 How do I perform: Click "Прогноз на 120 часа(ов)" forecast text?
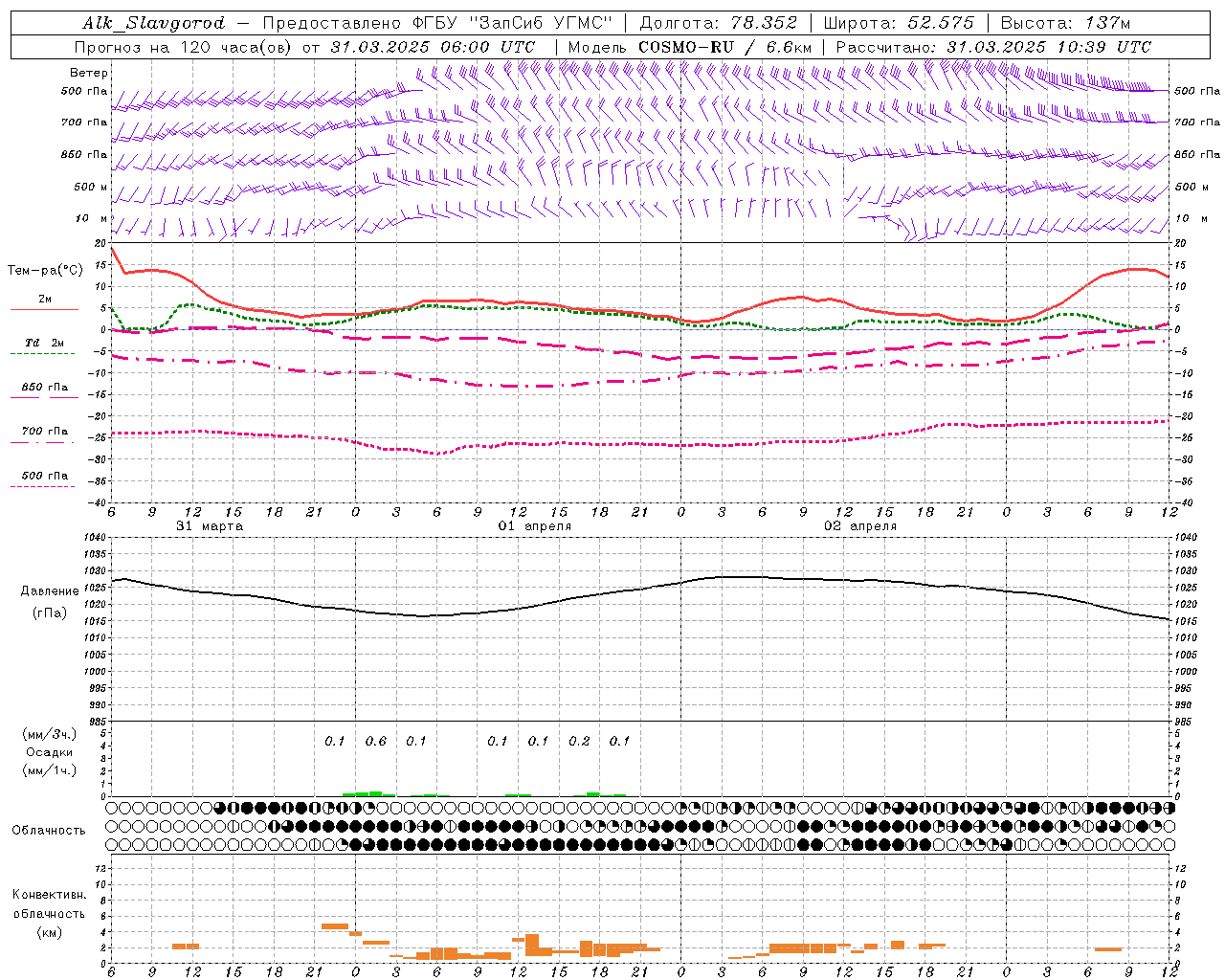[x=185, y=47]
